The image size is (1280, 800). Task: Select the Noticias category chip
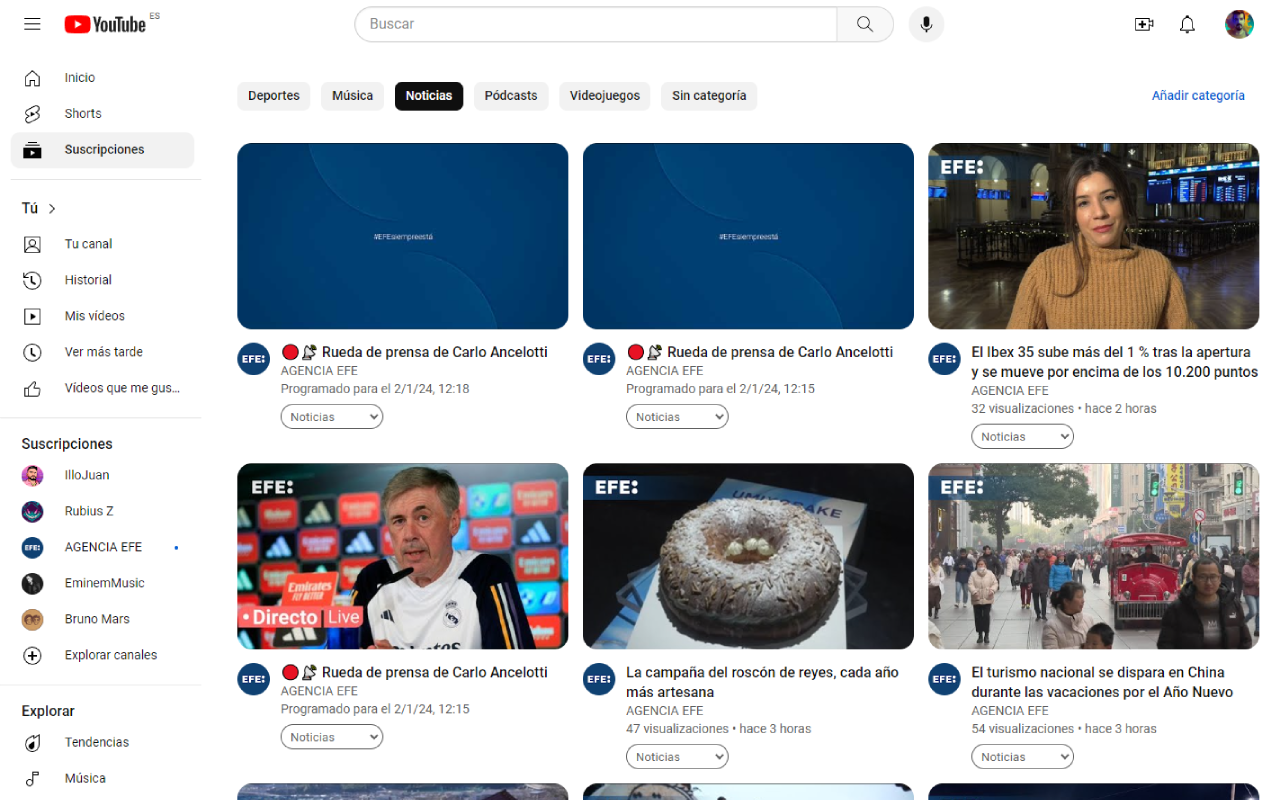coord(429,96)
